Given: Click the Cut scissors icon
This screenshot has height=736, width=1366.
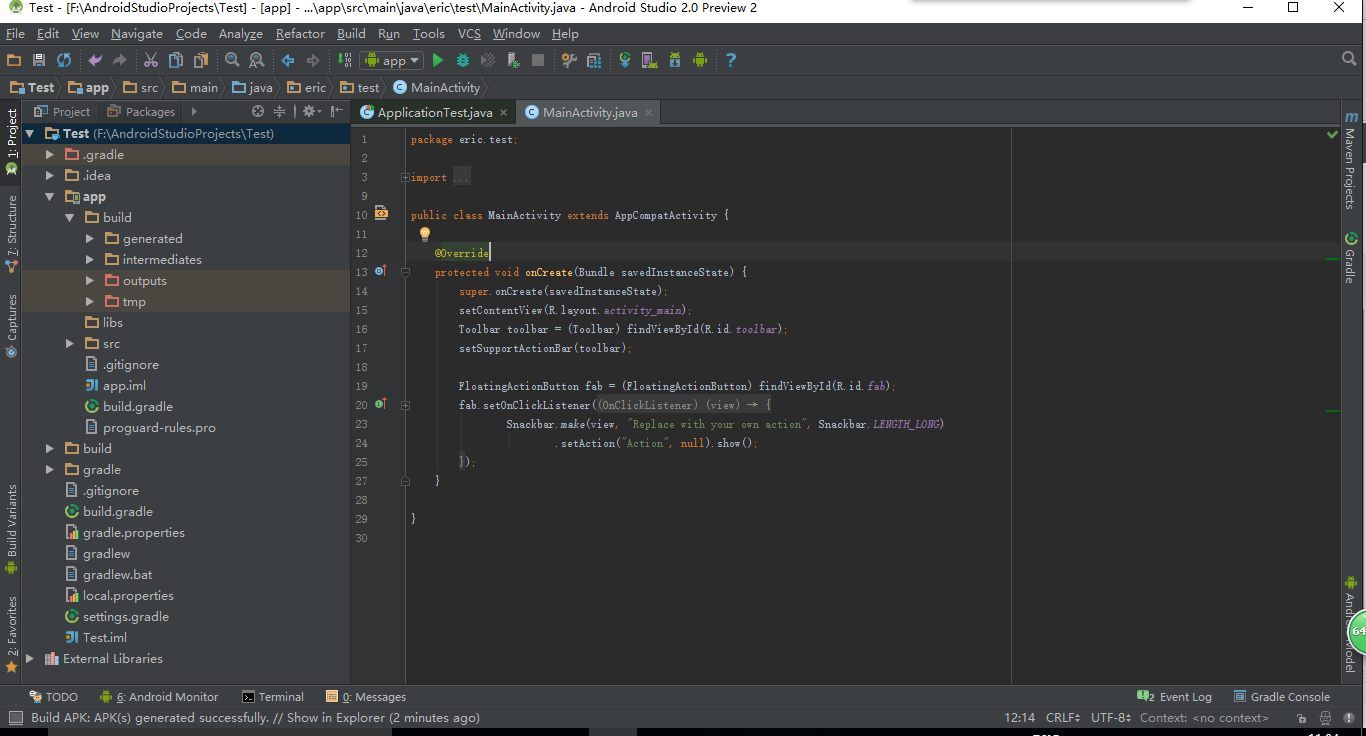Looking at the screenshot, I should (x=151, y=60).
